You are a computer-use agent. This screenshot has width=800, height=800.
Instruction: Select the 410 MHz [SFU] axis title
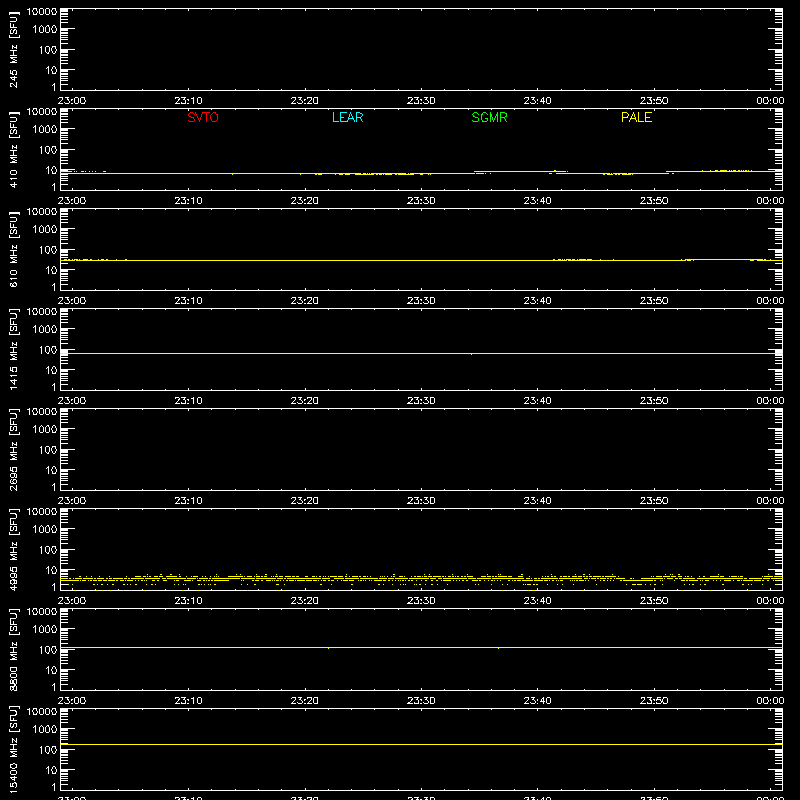point(13,149)
